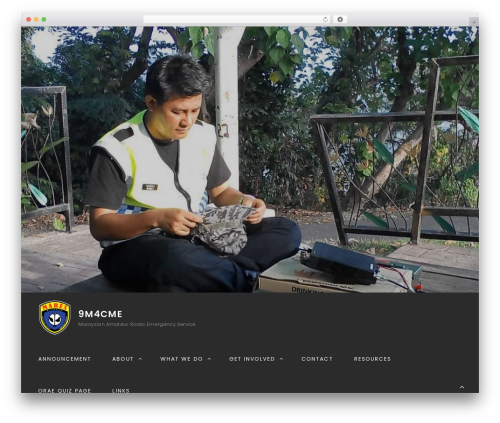
Task: Click the hero photo of radio operator
Action: (250, 159)
